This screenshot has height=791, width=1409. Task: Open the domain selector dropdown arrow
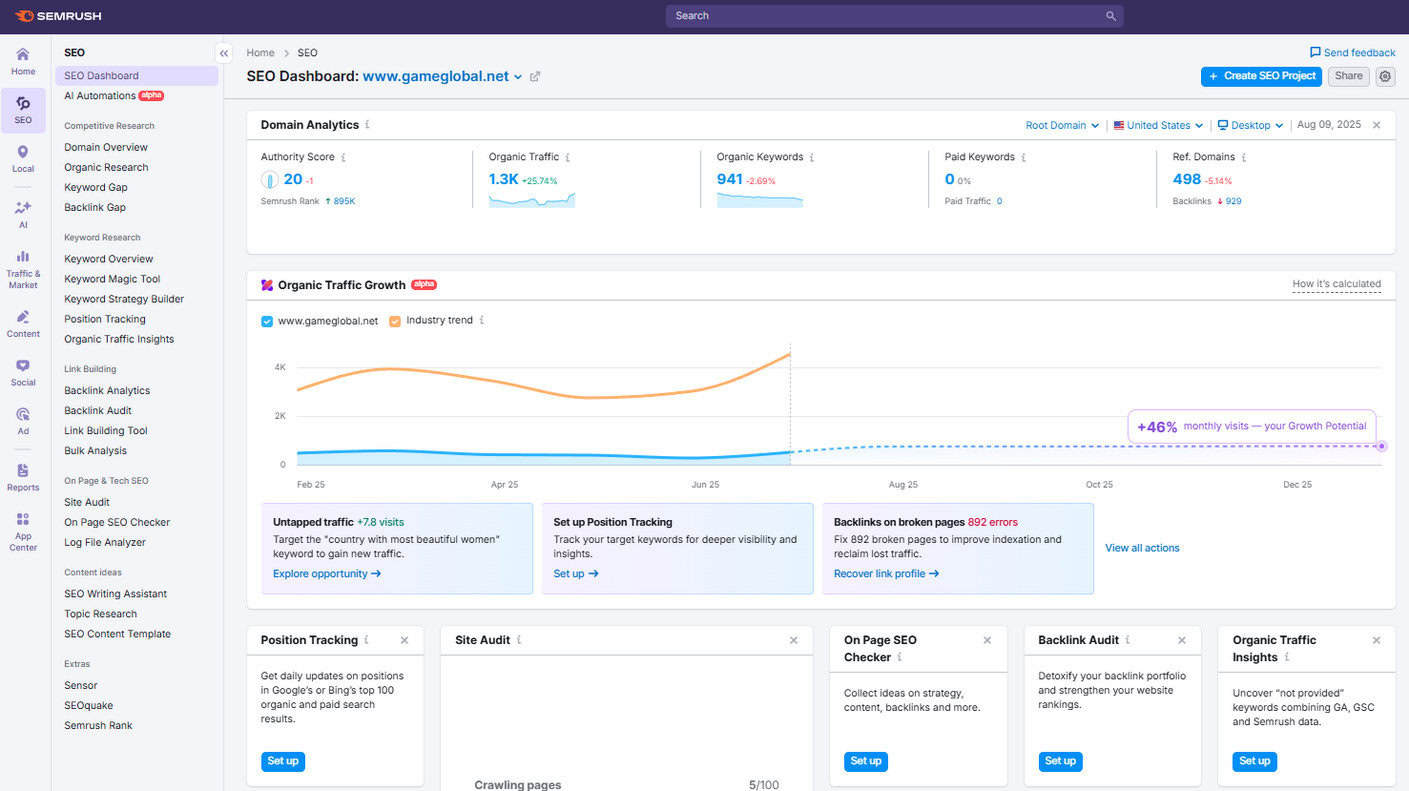(x=518, y=77)
